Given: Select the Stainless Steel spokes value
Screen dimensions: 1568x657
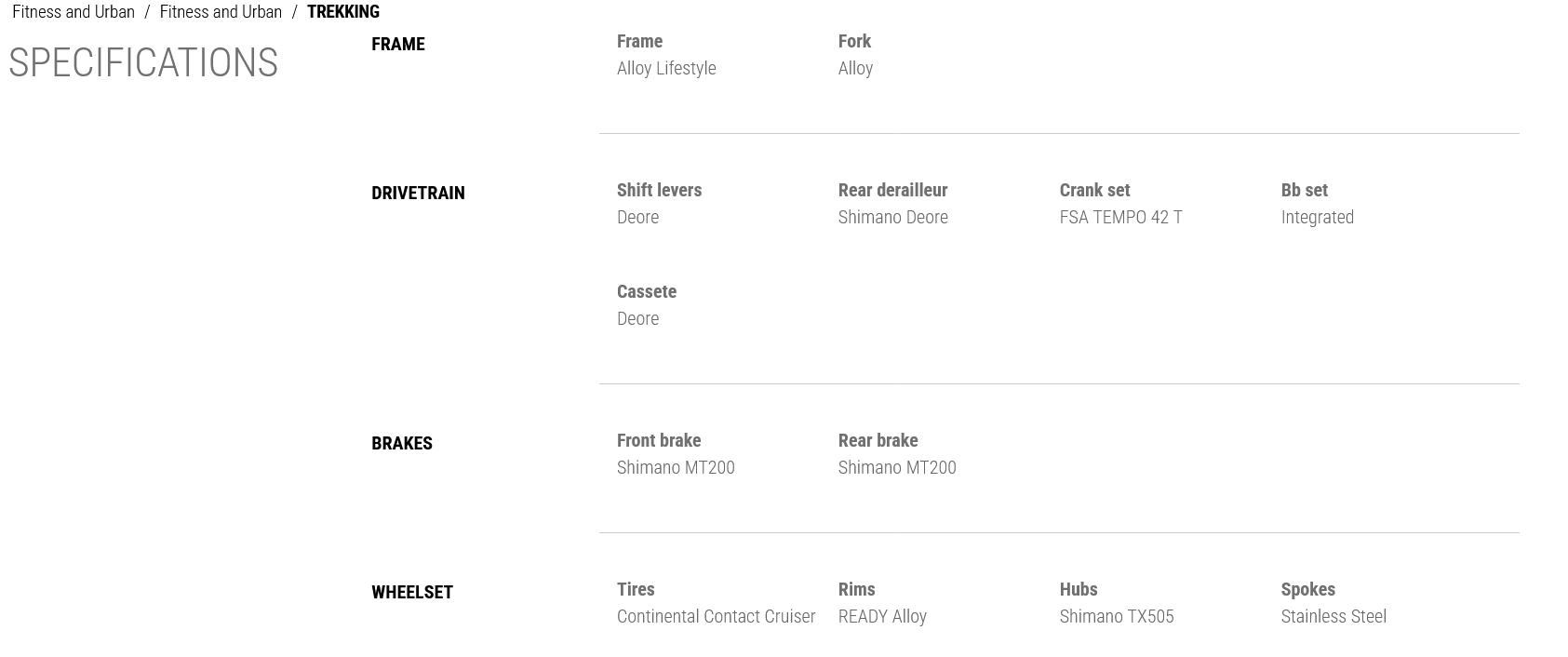Looking at the screenshot, I should [1333, 616].
